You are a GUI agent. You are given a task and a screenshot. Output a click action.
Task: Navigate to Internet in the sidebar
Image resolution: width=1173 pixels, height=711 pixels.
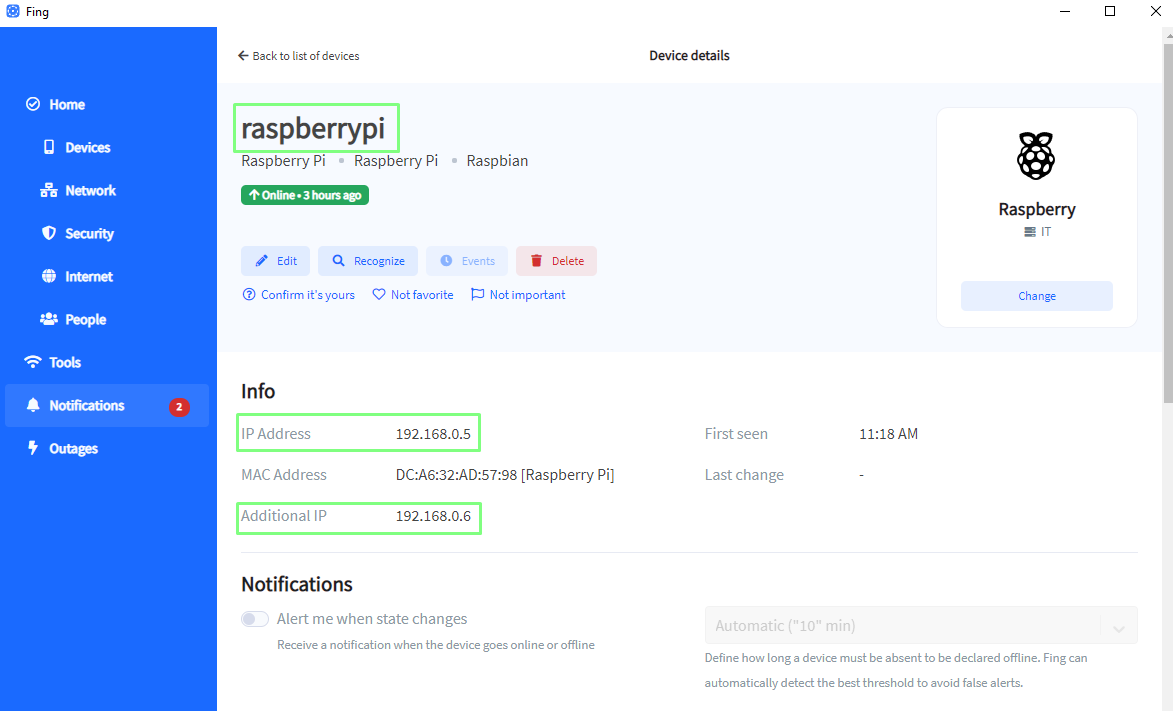click(x=89, y=277)
